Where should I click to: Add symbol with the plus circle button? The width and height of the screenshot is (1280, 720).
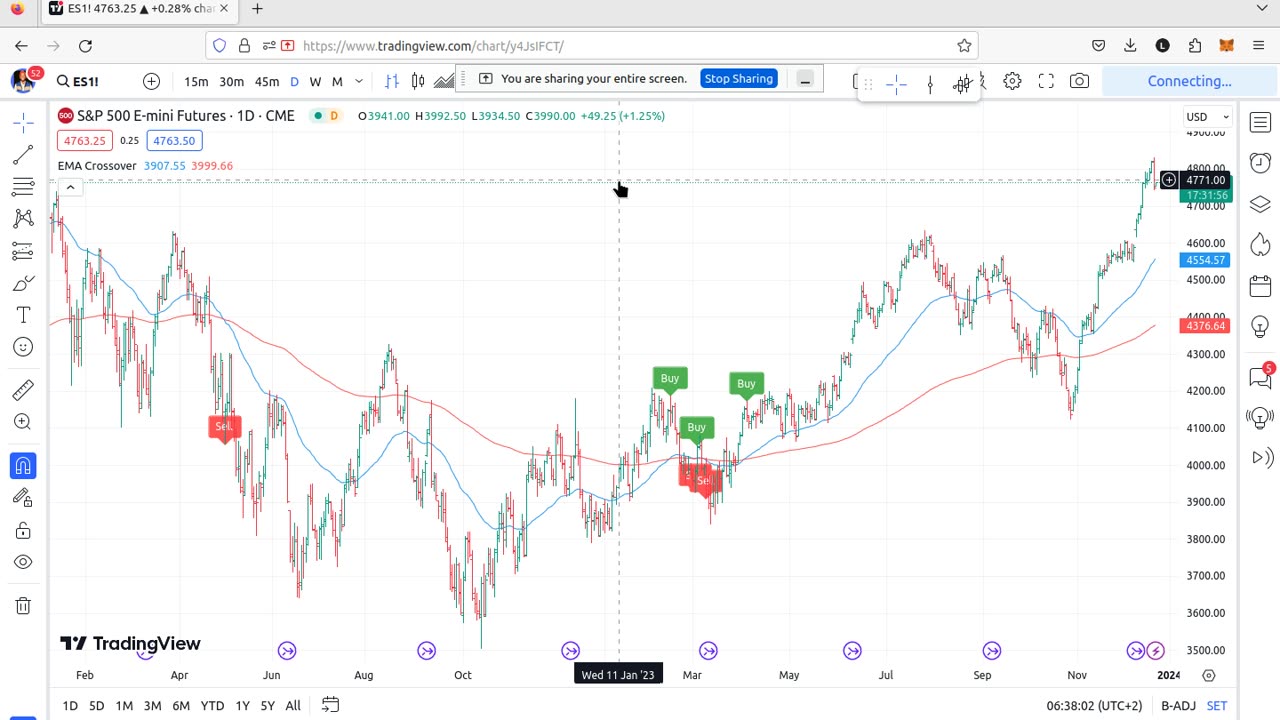pos(151,81)
